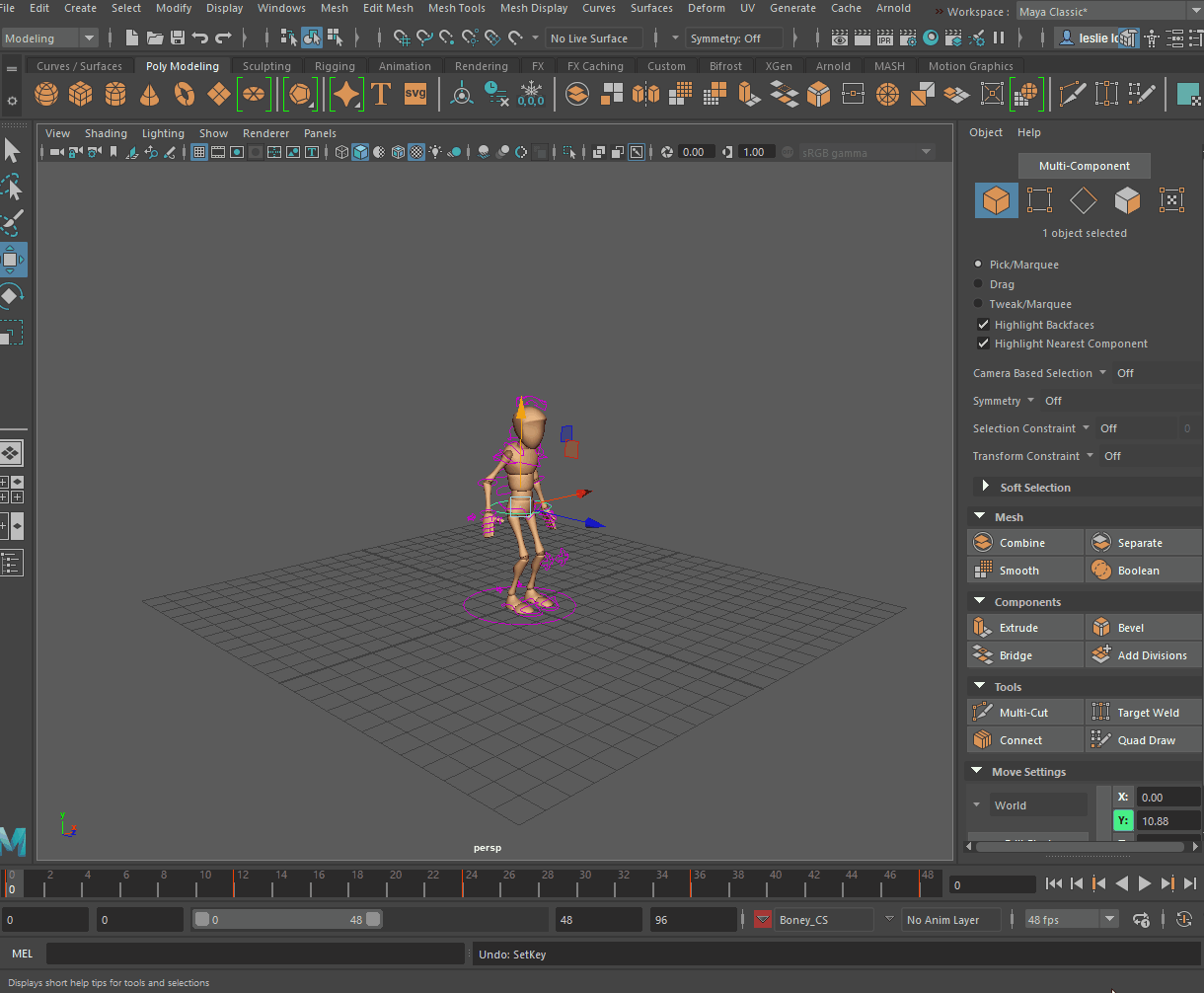Viewport: 1204px width, 993px height.
Task: Open the Mesh Tools menu
Action: [456, 8]
